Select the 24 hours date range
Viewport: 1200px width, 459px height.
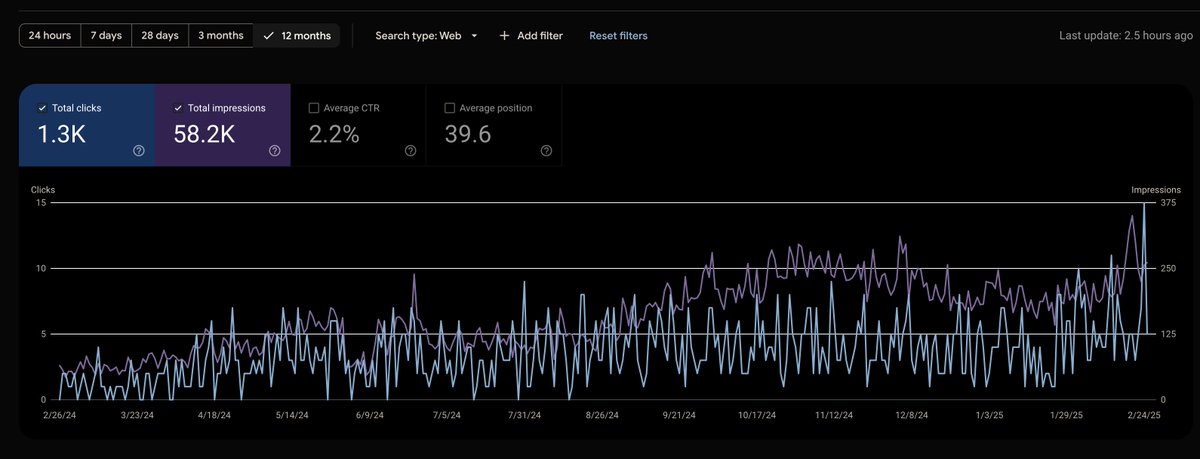point(49,35)
